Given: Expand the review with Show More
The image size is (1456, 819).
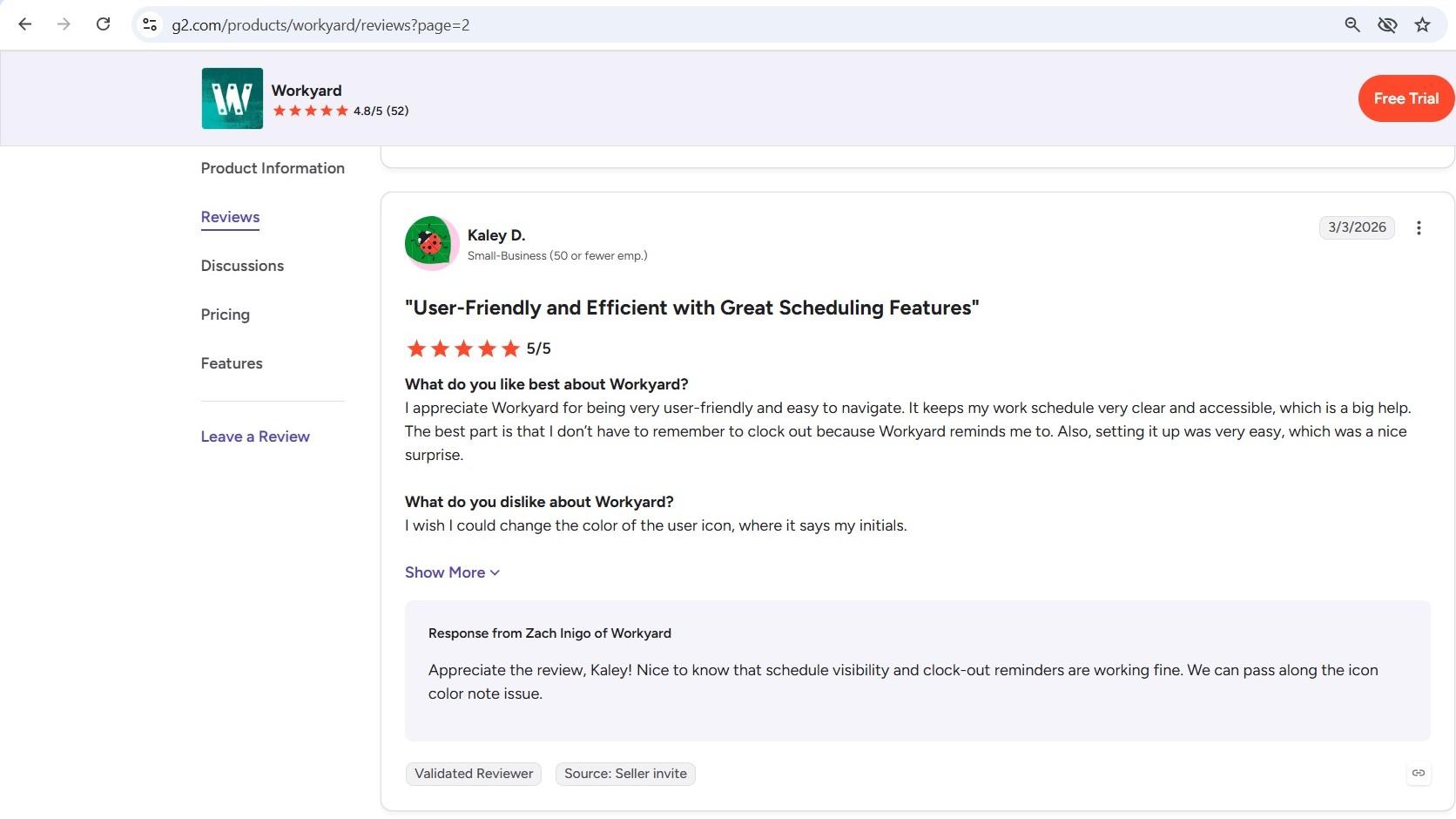Looking at the screenshot, I should [452, 572].
